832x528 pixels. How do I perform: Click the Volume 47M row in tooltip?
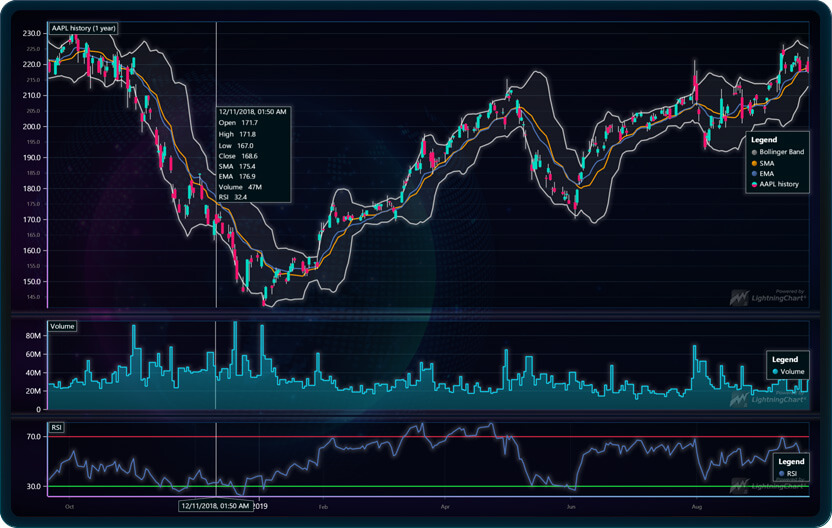click(x=240, y=187)
